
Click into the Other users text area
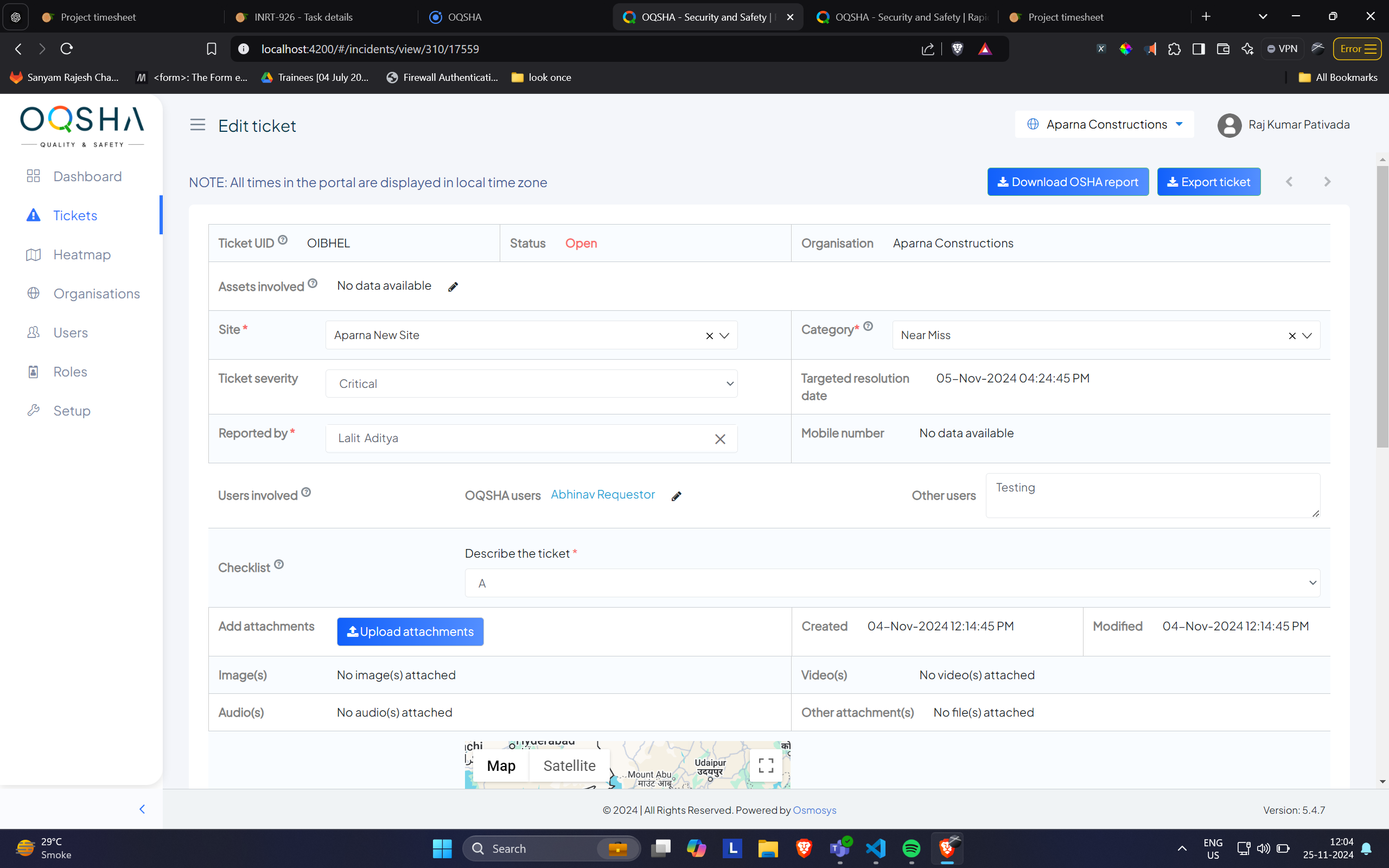[1152, 495]
